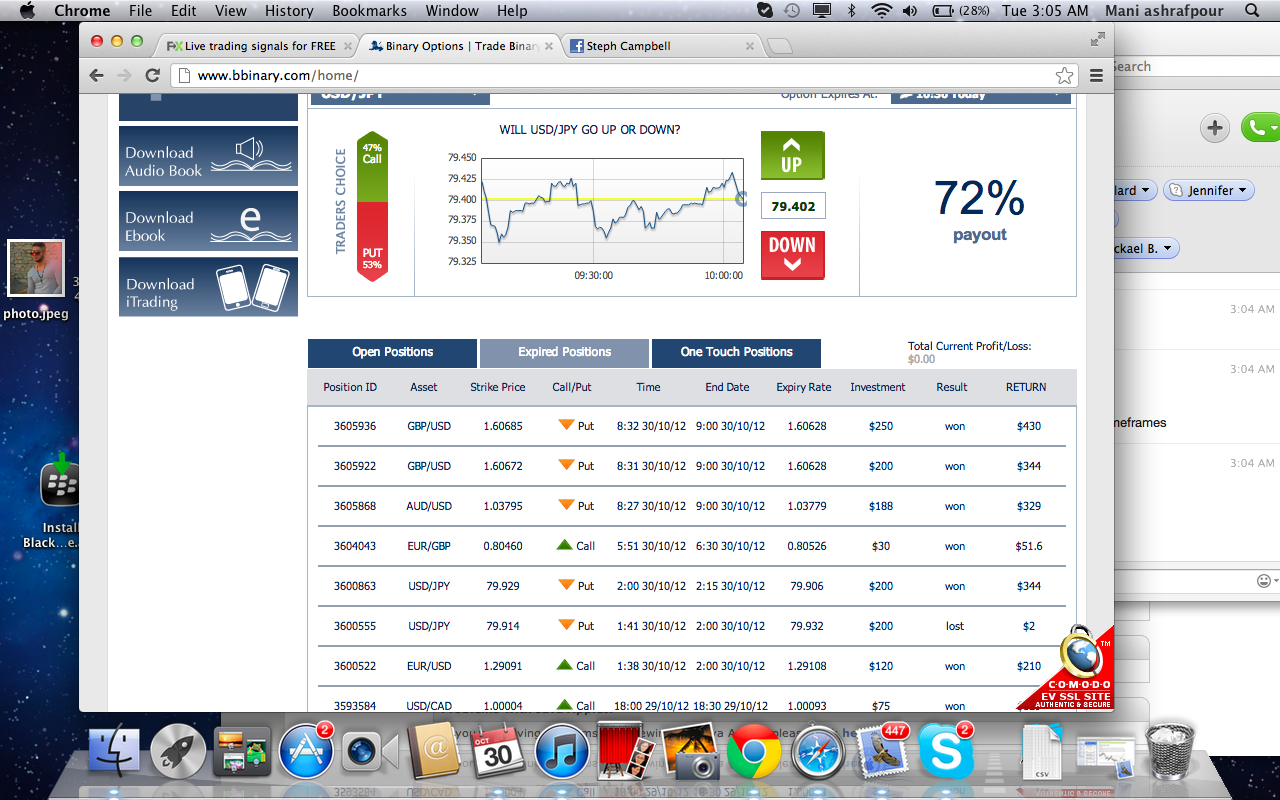Click user name Mani ashrafpour in menu bar
This screenshot has height=800, width=1280.
[x=1166, y=11]
